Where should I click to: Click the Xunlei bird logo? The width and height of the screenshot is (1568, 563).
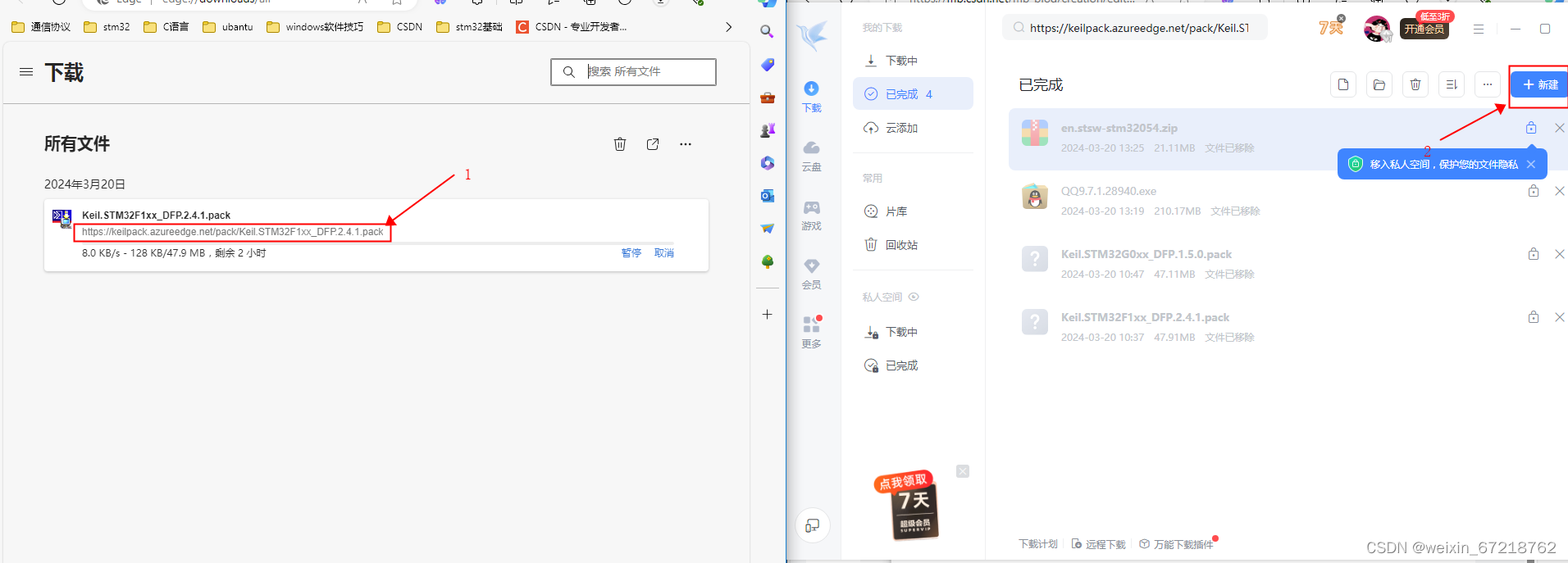[x=812, y=36]
